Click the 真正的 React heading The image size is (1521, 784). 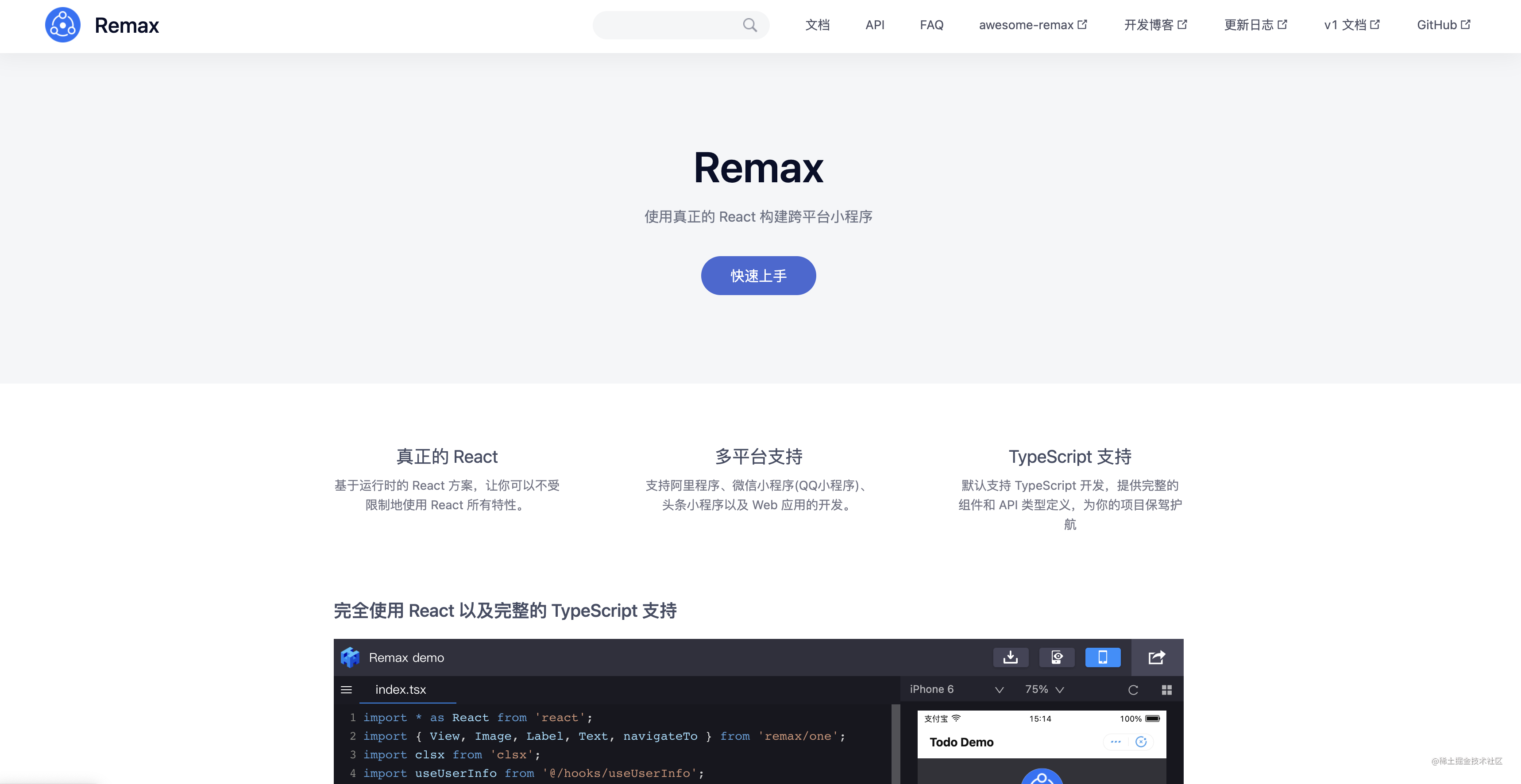[x=447, y=456]
